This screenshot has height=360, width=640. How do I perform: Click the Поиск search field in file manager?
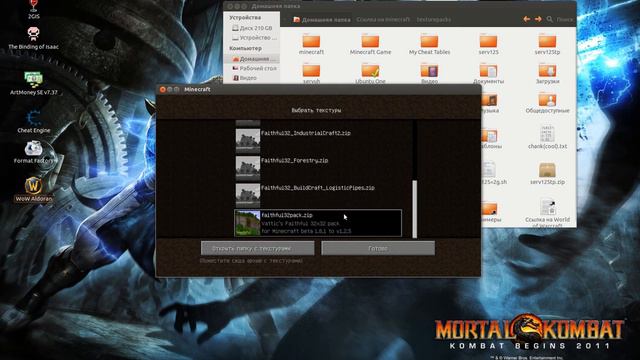tap(565, 19)
